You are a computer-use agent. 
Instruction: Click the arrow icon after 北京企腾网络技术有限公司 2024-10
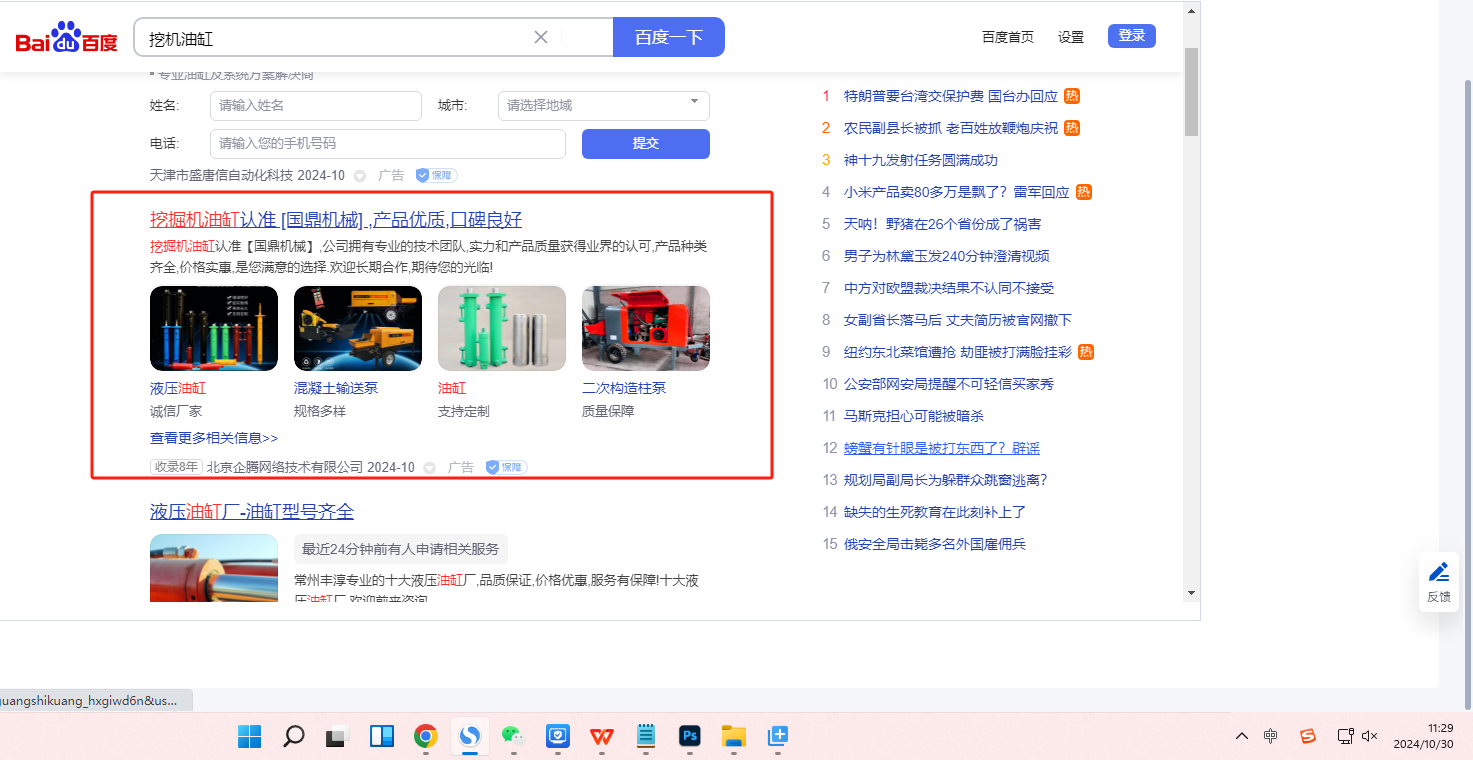pyautogui.click(x=430, y=468)
